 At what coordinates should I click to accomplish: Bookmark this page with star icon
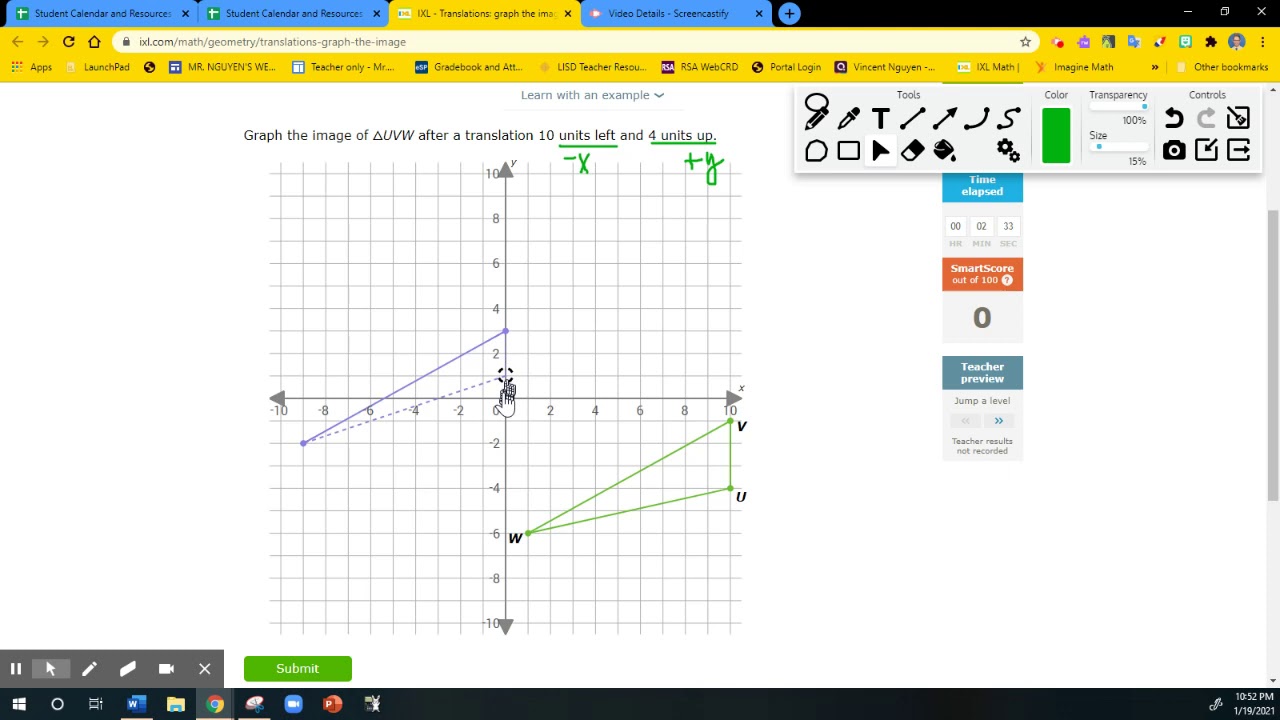click(1025, 42)
